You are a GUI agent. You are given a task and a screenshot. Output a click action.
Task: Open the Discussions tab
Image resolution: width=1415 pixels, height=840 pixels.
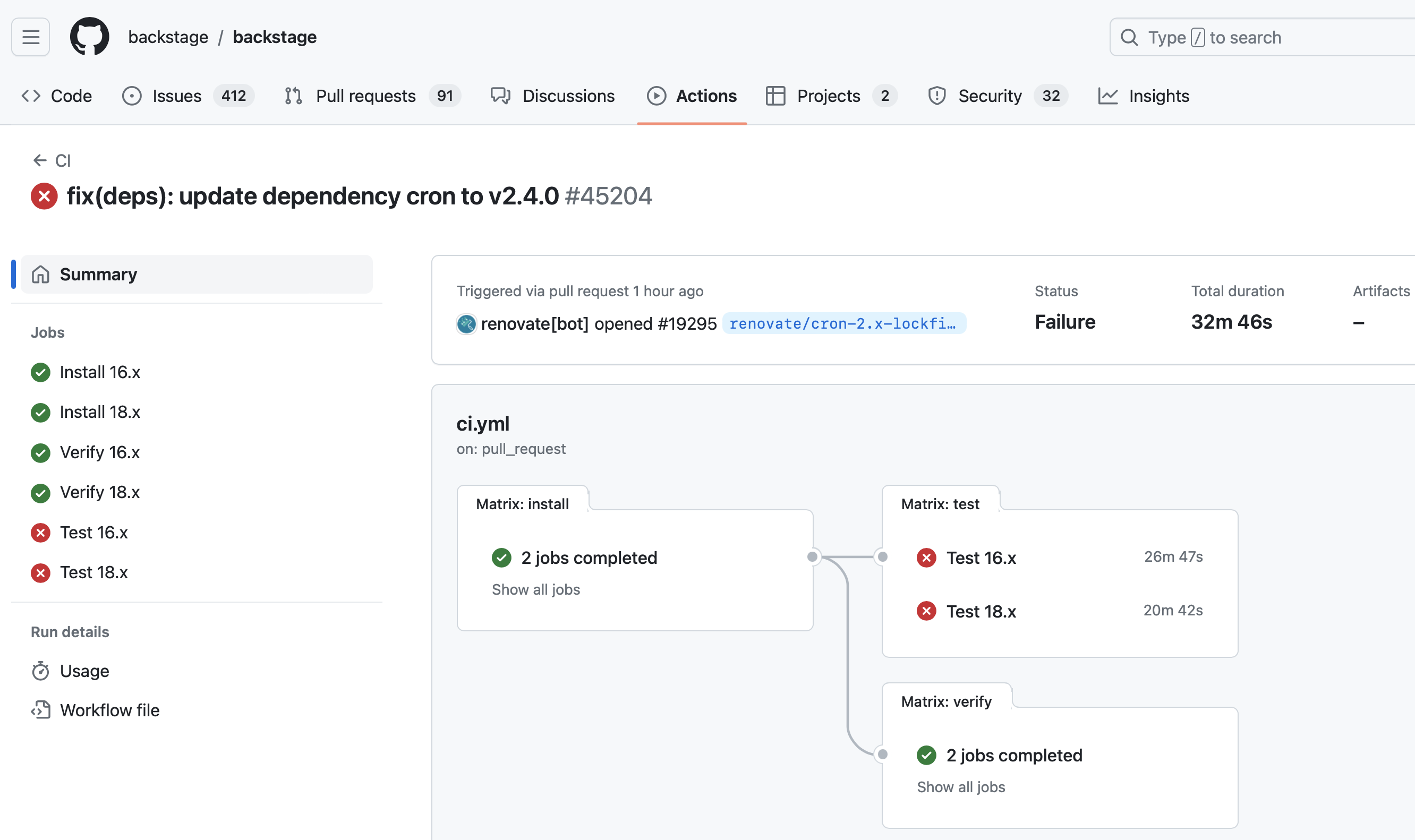click(x=552, y=96)
